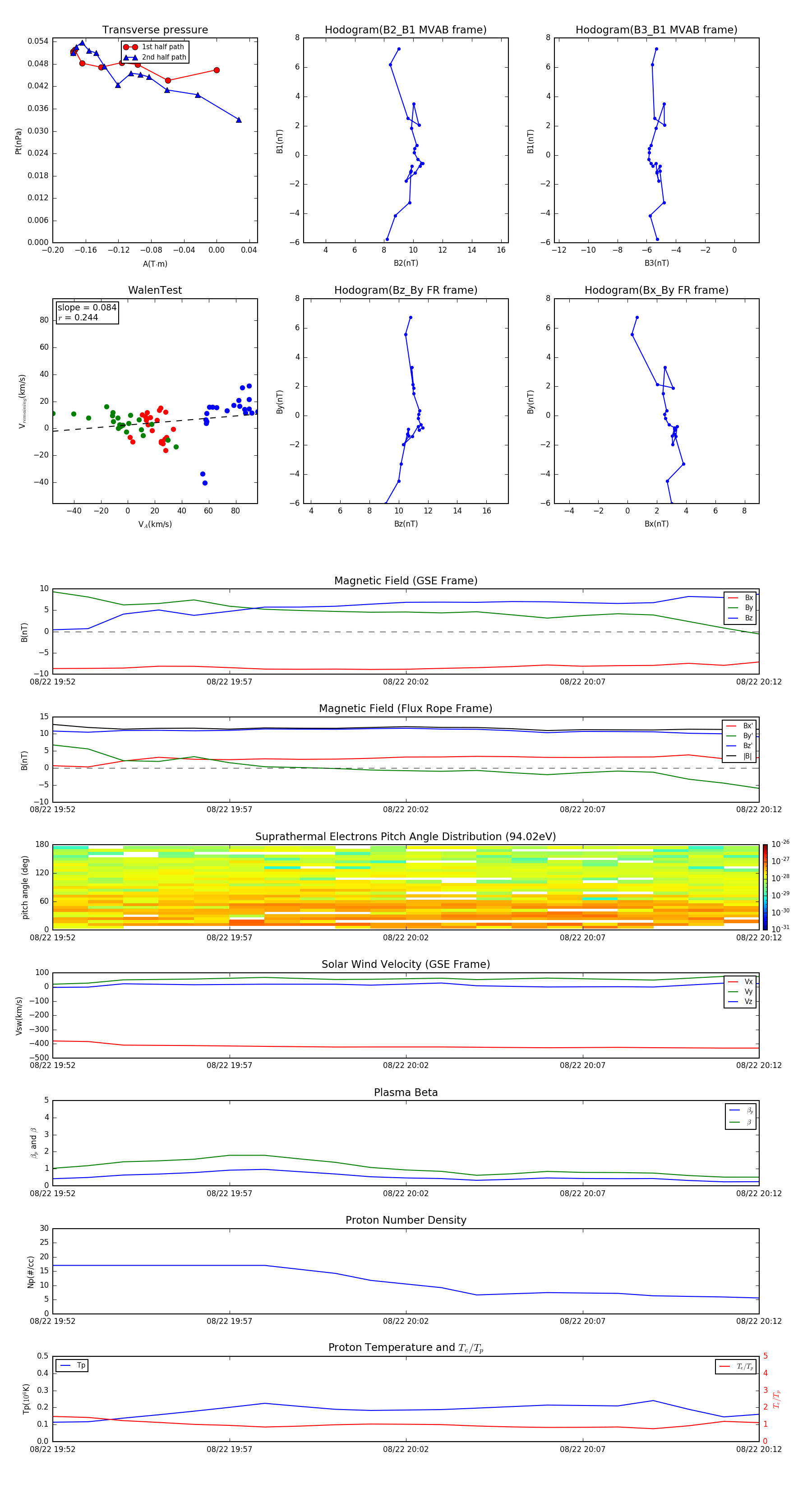Click the Vx legend entry
Viewport: 812px width, 1489px height.
(740, 981)
